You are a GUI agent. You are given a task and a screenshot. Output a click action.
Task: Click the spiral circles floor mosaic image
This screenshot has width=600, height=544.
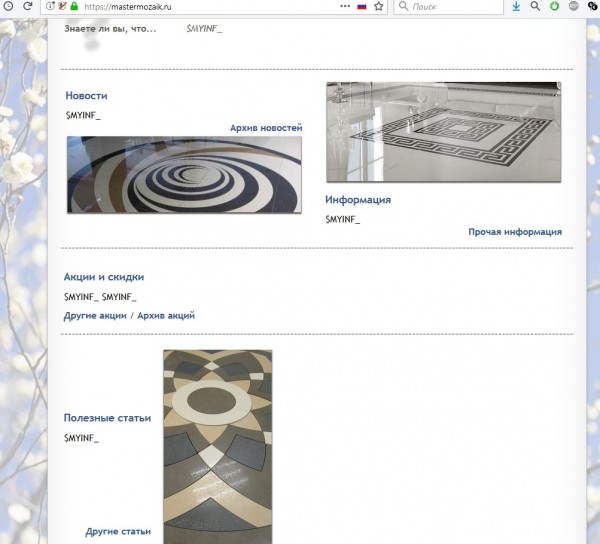184,174
